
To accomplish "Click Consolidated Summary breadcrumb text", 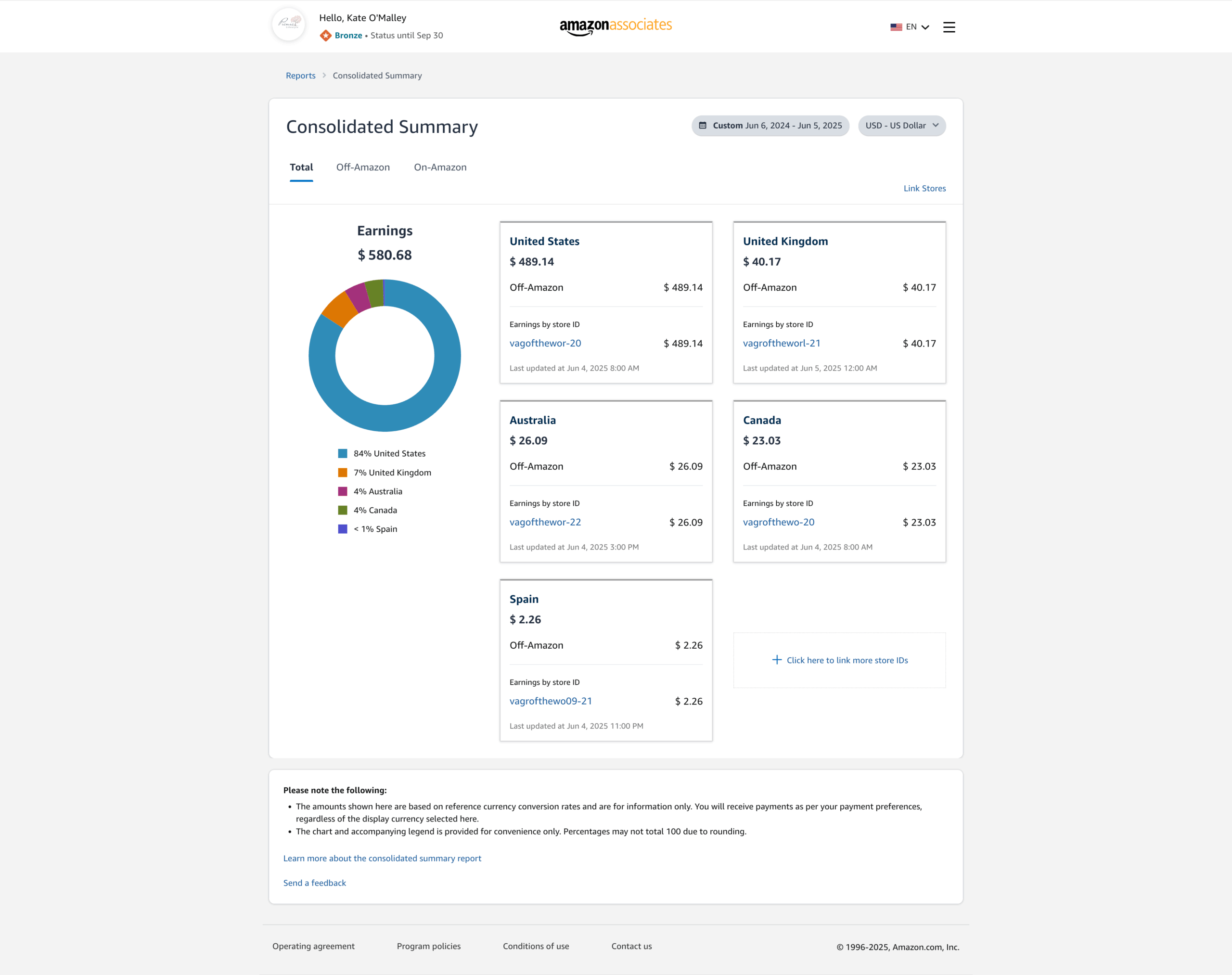I will pyautogui.click(x=377, y=76).
